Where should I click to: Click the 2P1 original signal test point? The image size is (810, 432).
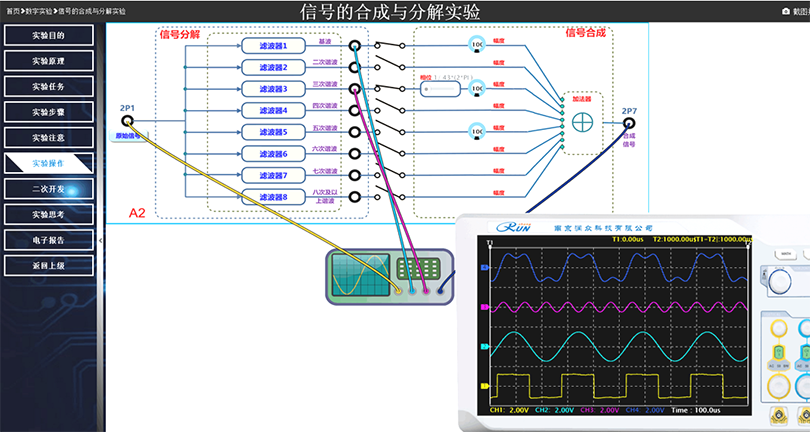127,122
